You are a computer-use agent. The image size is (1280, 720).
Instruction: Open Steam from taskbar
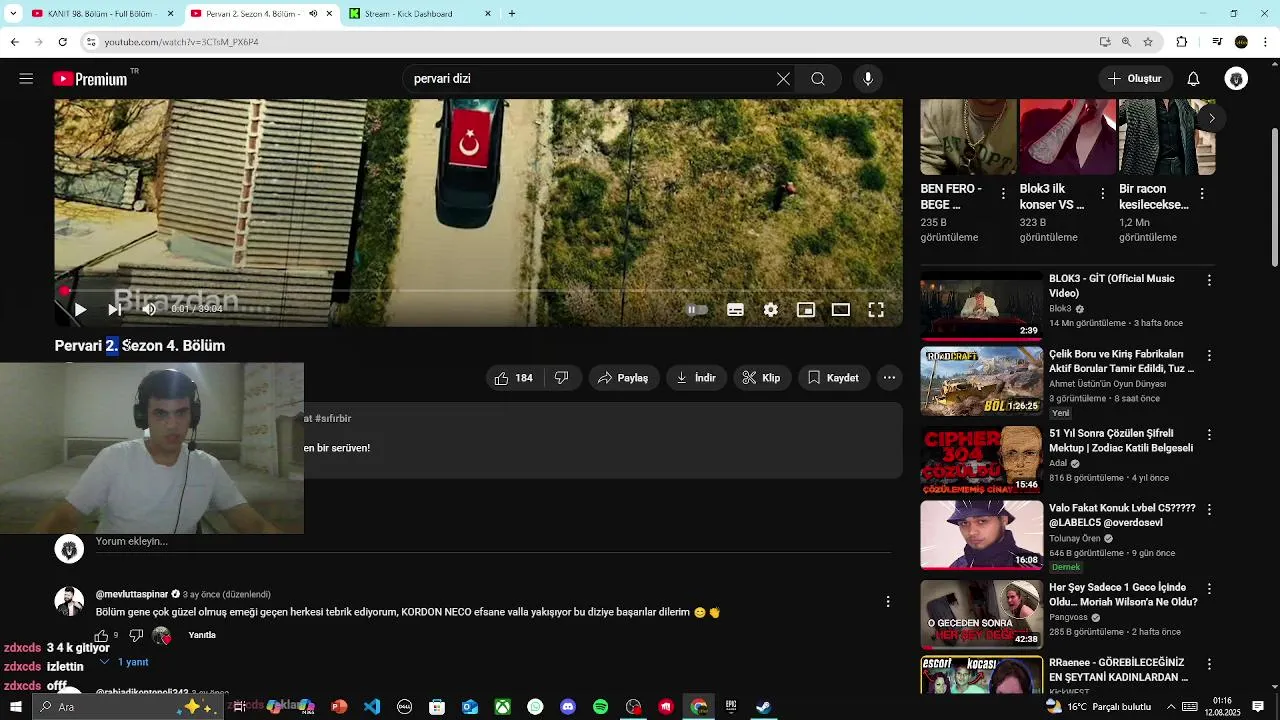tap(763, 707)
